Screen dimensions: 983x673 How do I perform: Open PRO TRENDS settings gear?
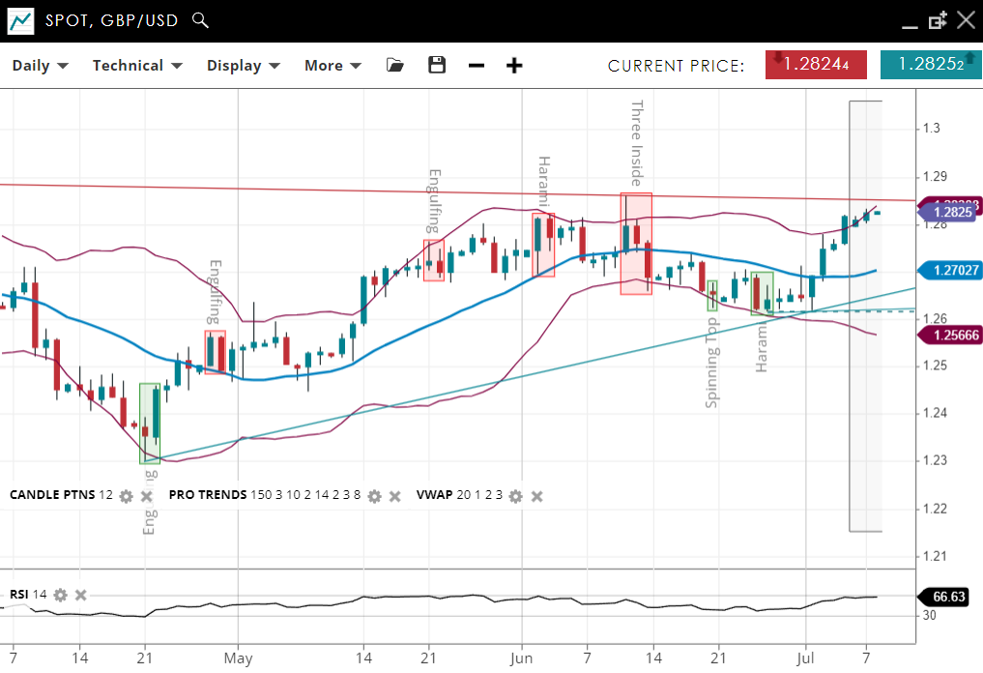point(374,495)
